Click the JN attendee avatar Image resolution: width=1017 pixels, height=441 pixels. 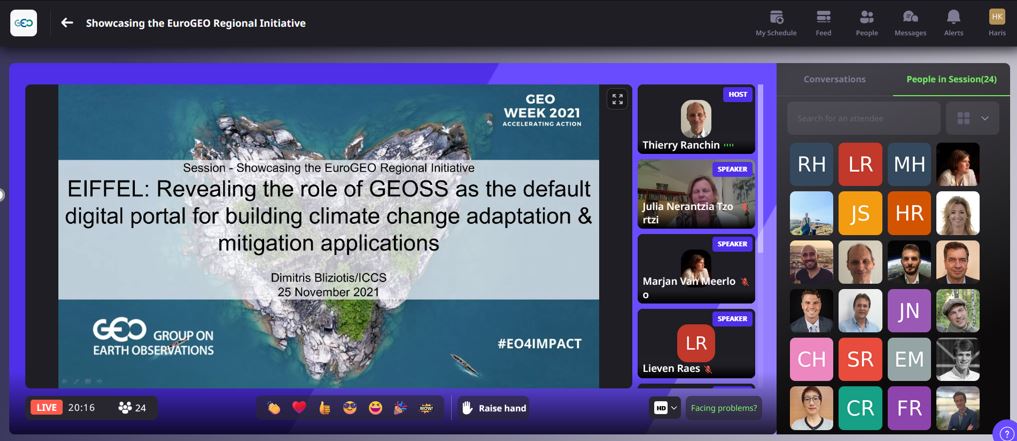[909, 311]
